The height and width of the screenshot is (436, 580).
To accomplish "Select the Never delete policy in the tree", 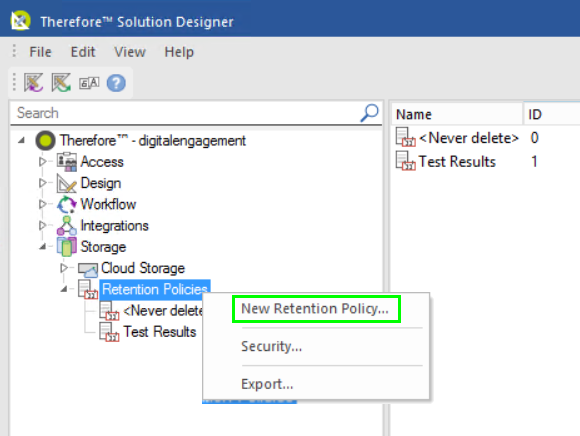I will point(163,311).
